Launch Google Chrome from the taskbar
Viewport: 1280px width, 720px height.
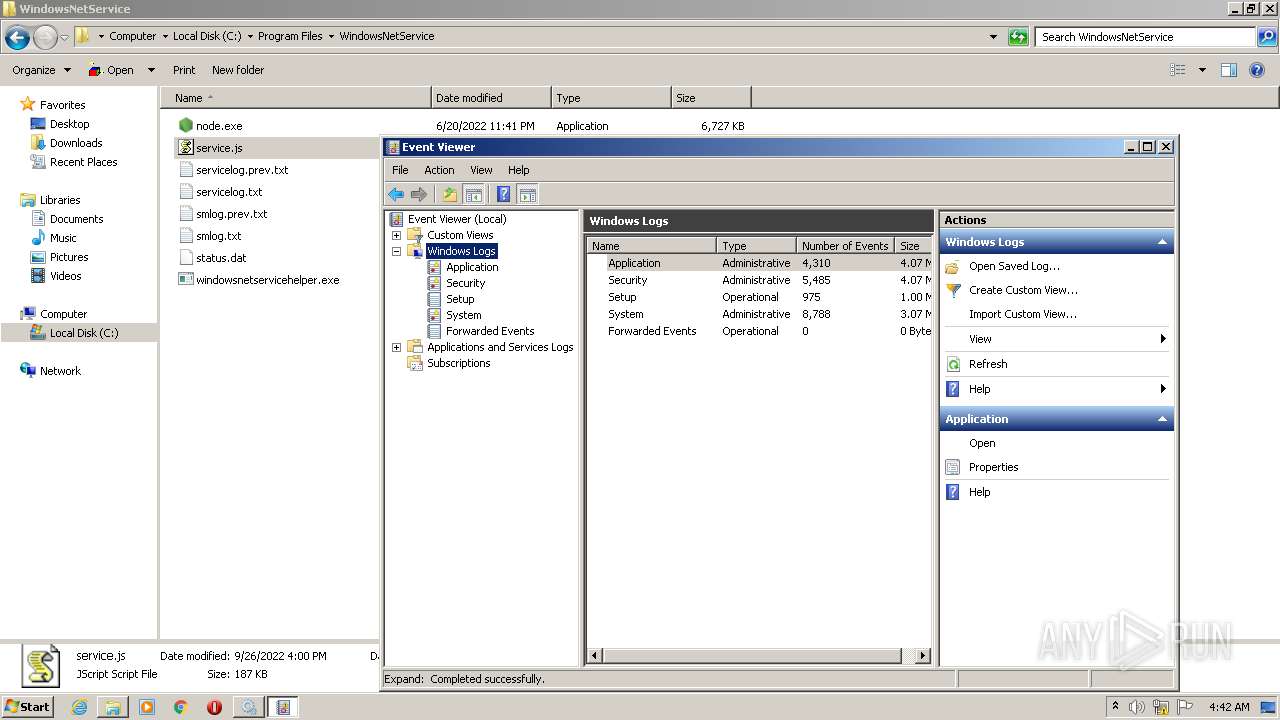[180, 707]
